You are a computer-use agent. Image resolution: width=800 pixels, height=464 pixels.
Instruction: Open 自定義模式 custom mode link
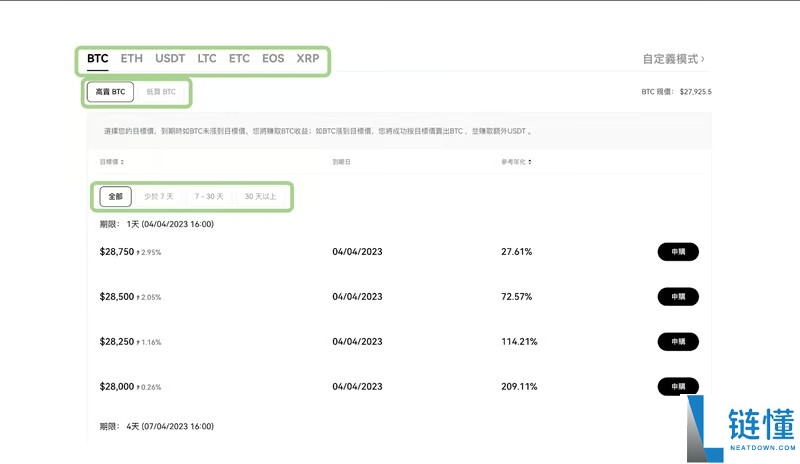click(673, 59)
